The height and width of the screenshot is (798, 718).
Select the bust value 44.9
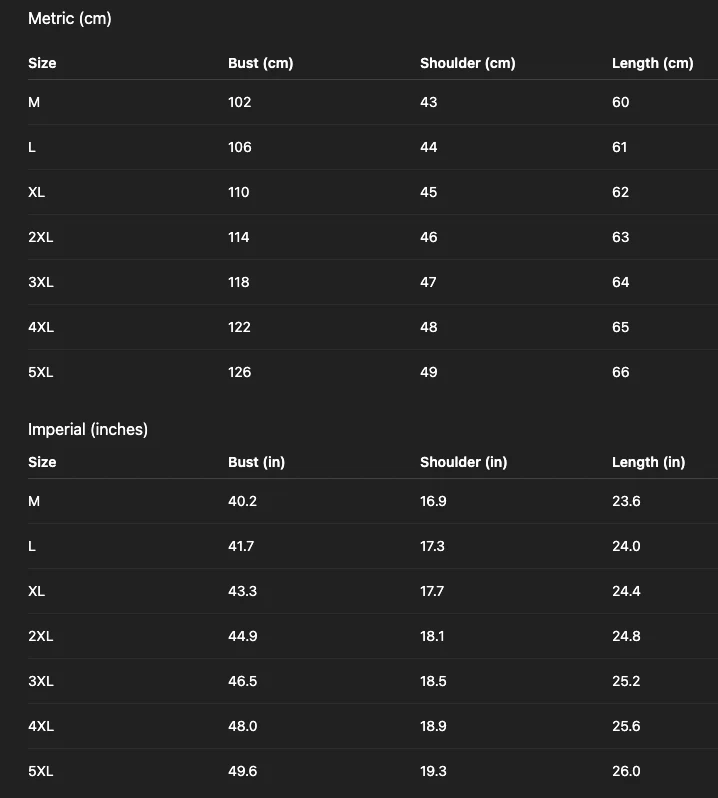click(243, 636)
